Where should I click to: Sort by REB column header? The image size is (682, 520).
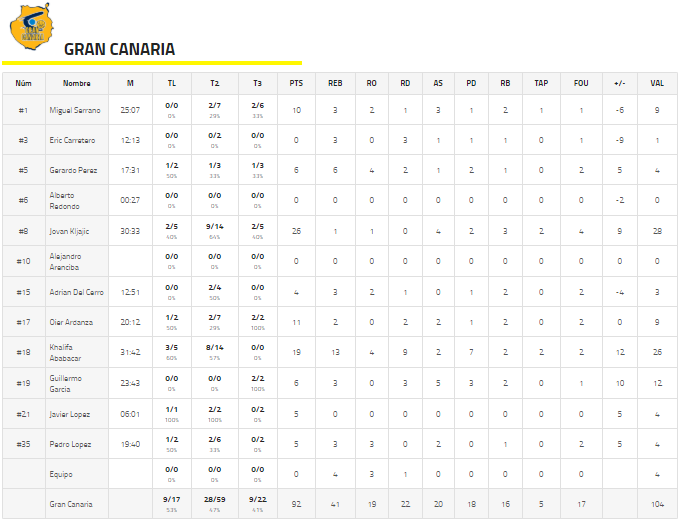pos(335,83)
